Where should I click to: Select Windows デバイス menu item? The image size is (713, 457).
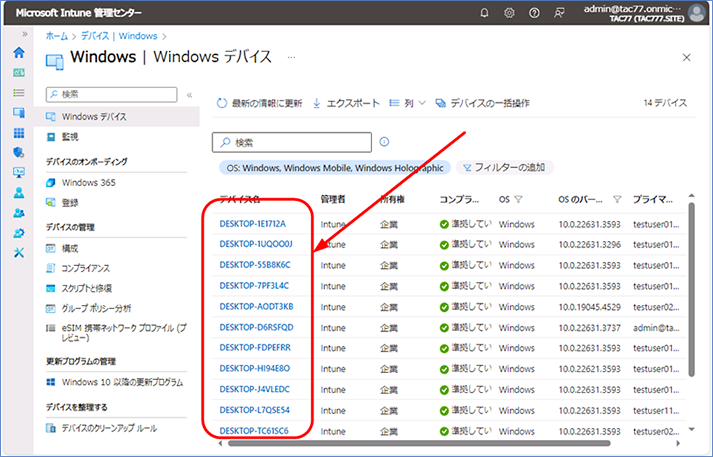pyautogui.click(x=117, y=116)
